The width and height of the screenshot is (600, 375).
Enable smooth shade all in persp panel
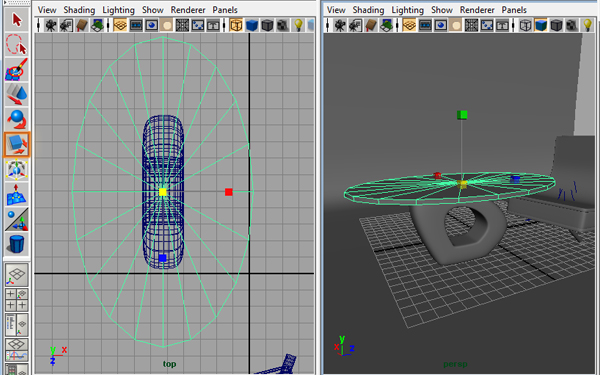(541, 26)
